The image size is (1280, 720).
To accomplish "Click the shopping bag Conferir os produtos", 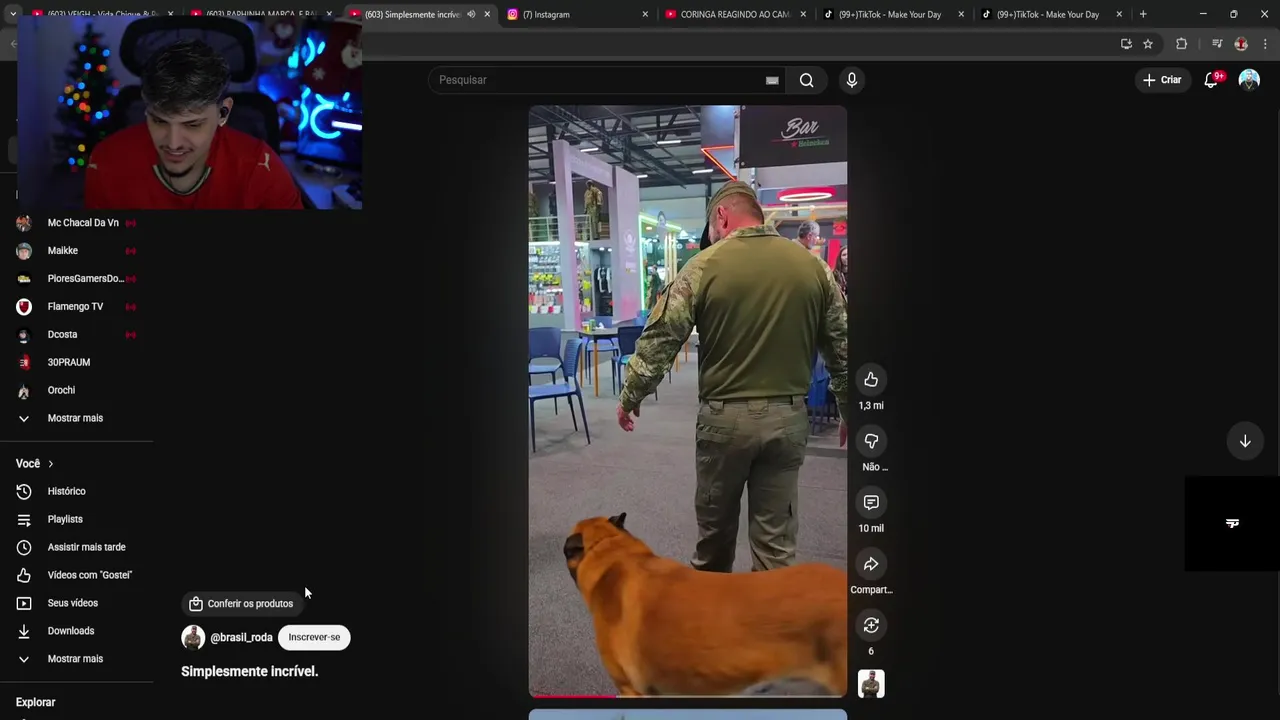I will [x=241, y=604].
